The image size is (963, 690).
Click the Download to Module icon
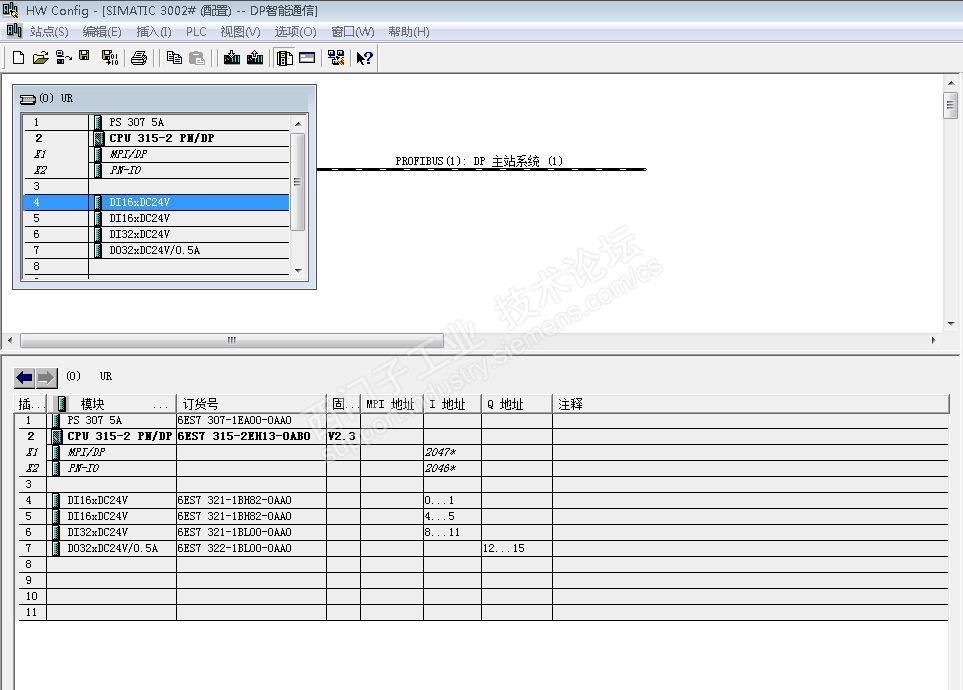click(x=232, y=58)
